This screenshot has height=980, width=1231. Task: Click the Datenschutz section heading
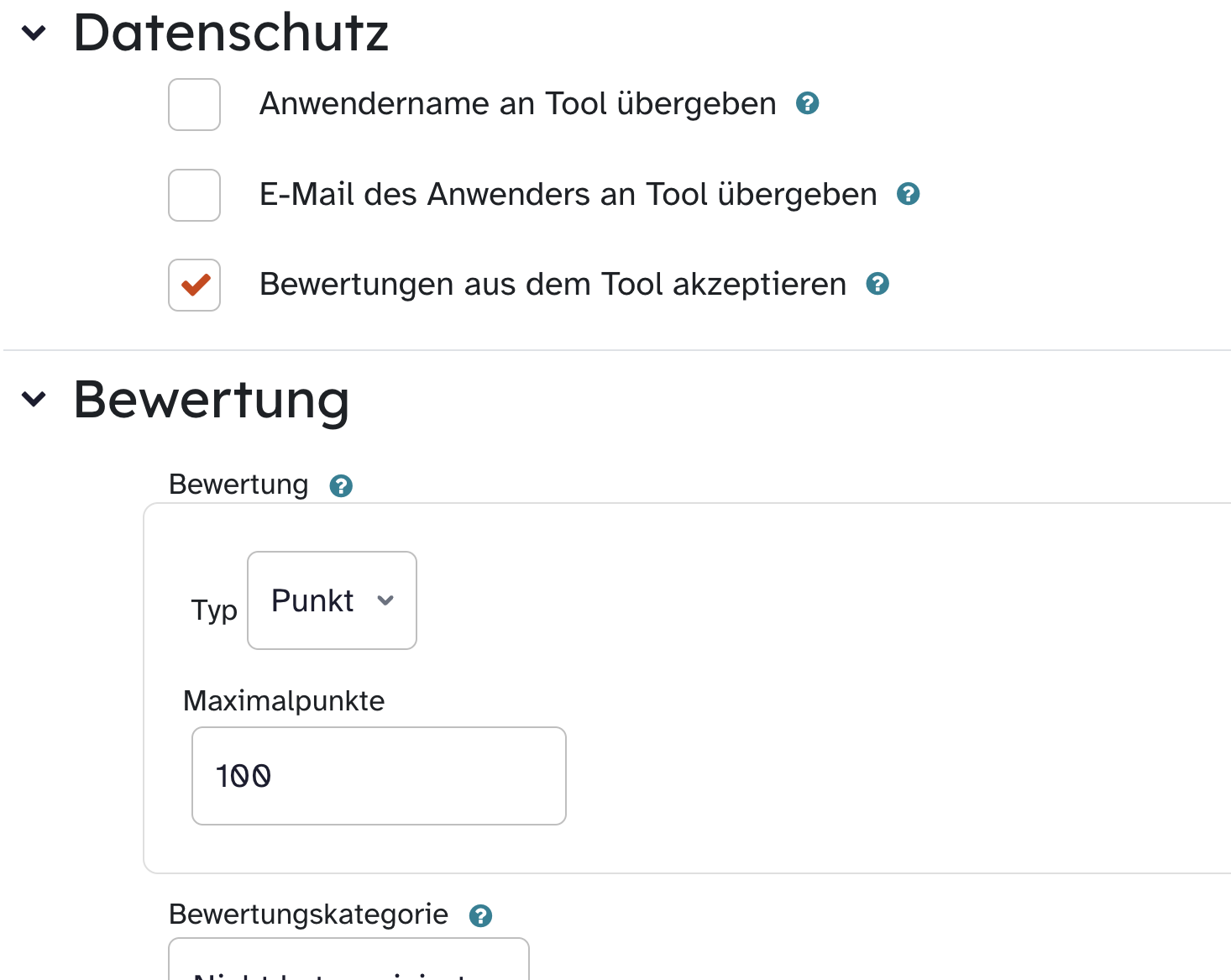pos(231,33)
